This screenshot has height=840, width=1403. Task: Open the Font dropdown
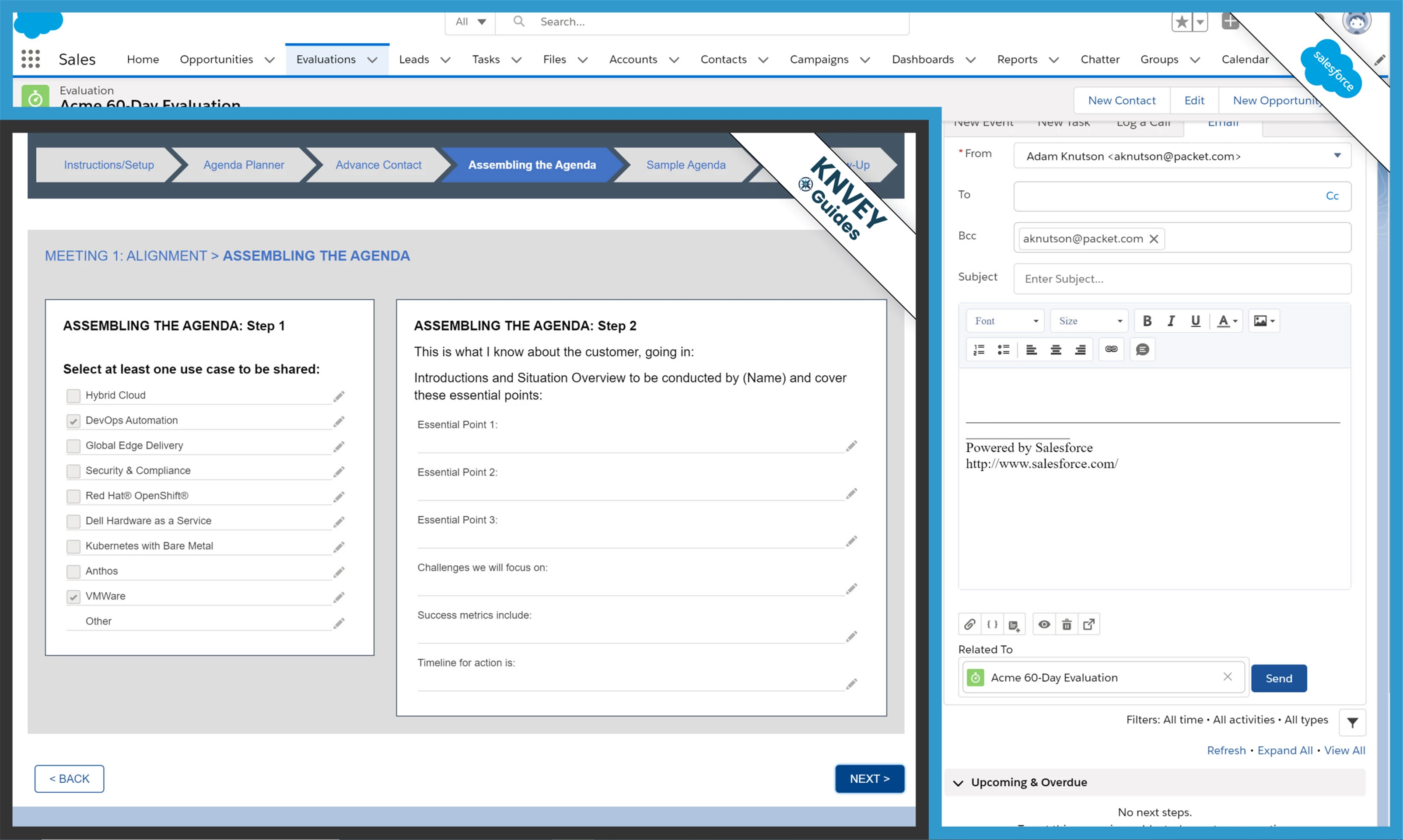(x=1005, y=321)
